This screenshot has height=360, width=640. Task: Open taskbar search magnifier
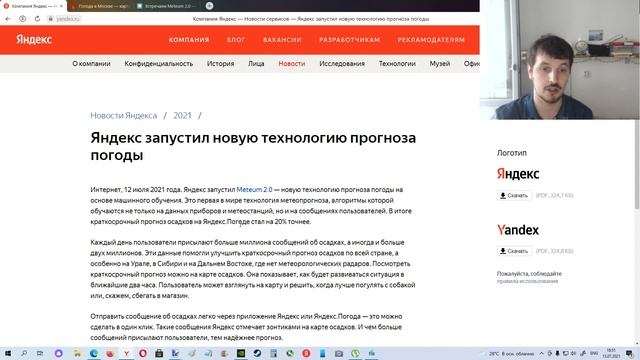tap(24, 353)
